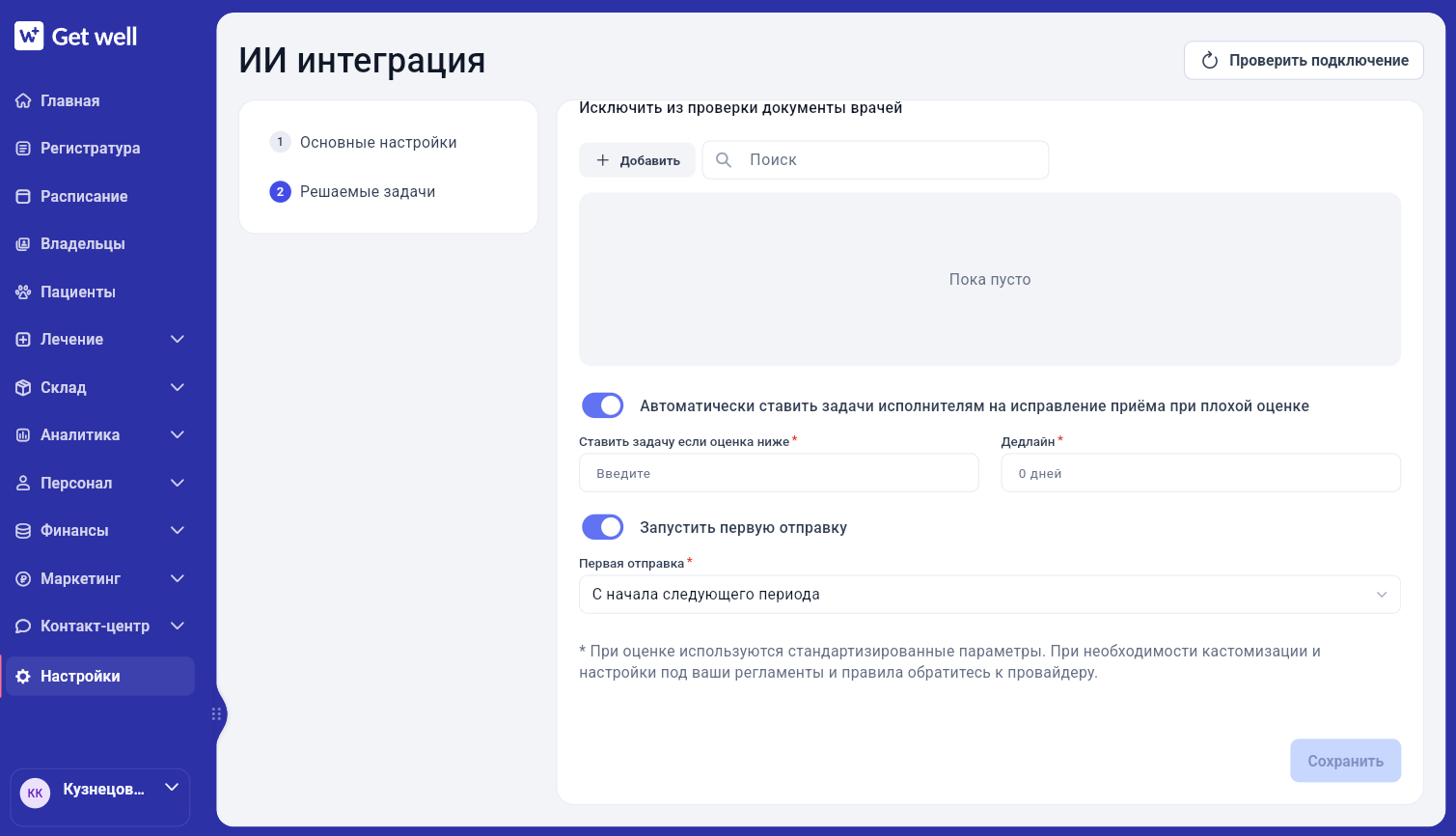Focus the Дедлайн days field
1456x836 pixels.
[x=1200, y=473]
